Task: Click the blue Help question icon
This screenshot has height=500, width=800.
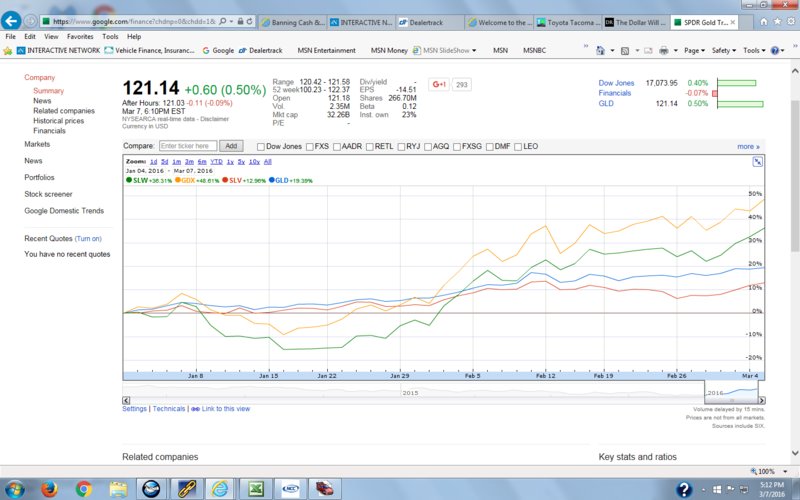Action: click(775, 51)
